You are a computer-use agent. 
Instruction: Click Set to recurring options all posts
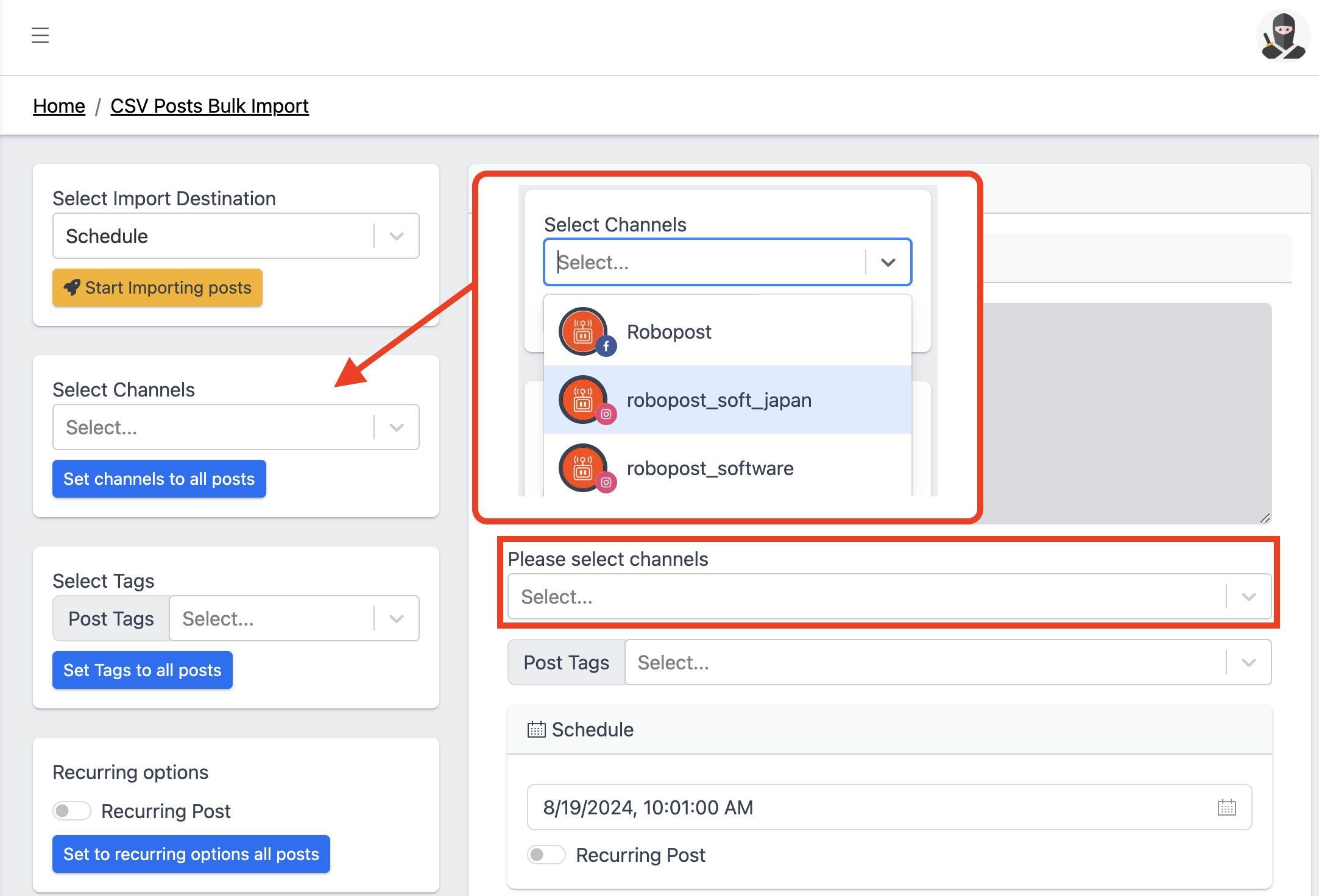click(x=191, y=854)
